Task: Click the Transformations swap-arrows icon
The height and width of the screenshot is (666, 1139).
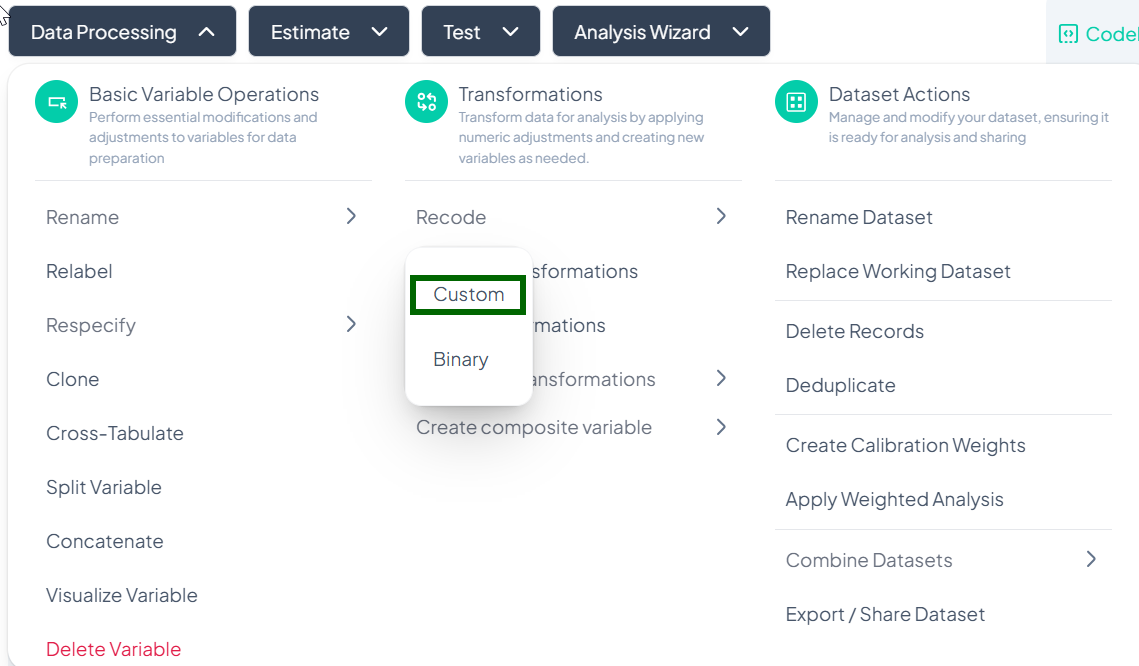Action: (x=426, y=102)
